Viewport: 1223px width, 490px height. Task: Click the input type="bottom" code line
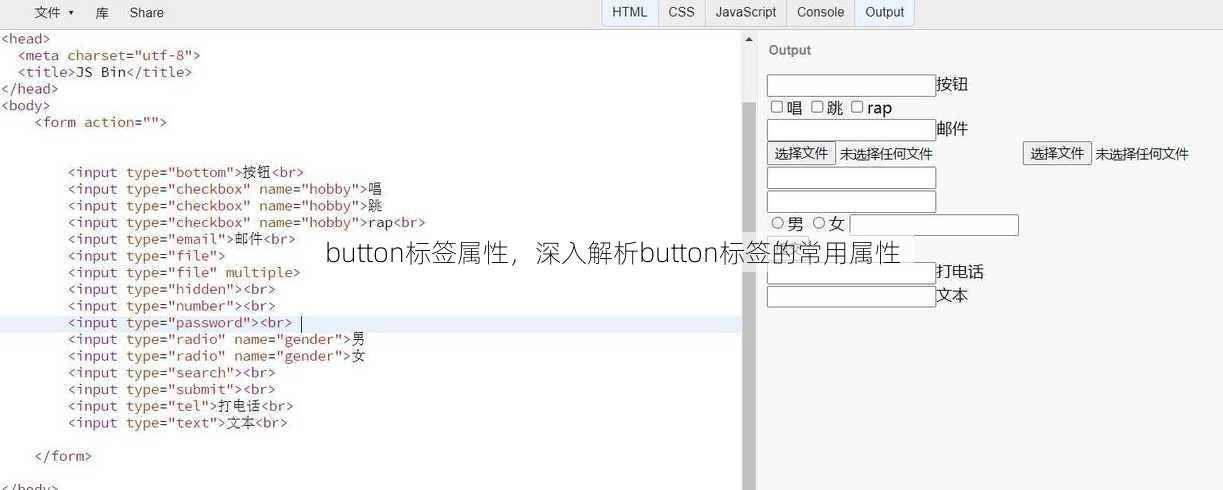[x=186, y=172]
